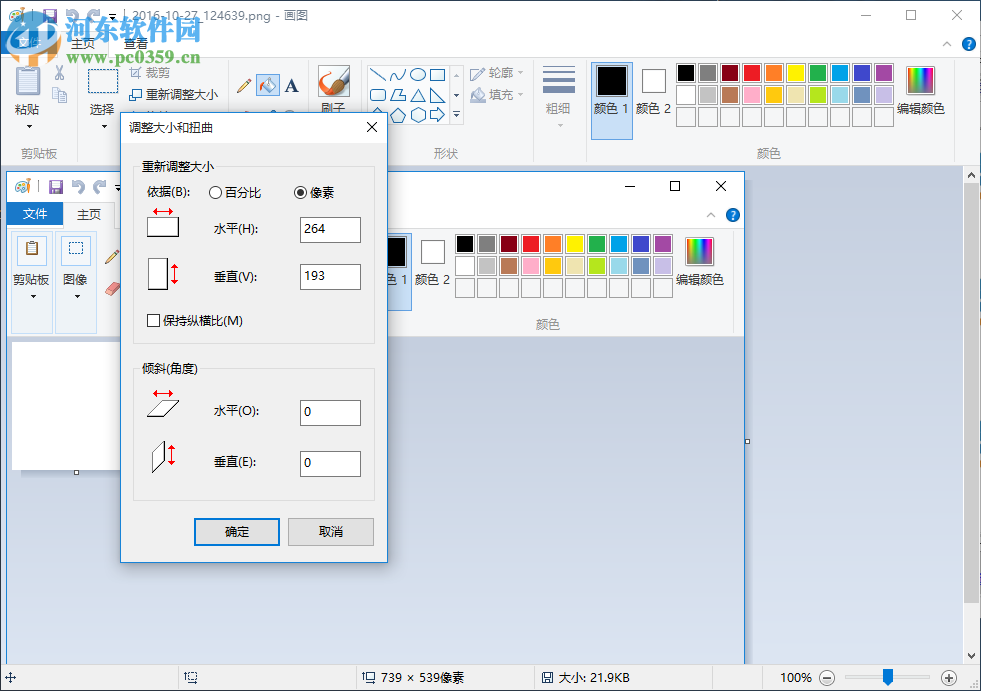
Task: Click the 水平(H) value input field
Action: point(330,229)
